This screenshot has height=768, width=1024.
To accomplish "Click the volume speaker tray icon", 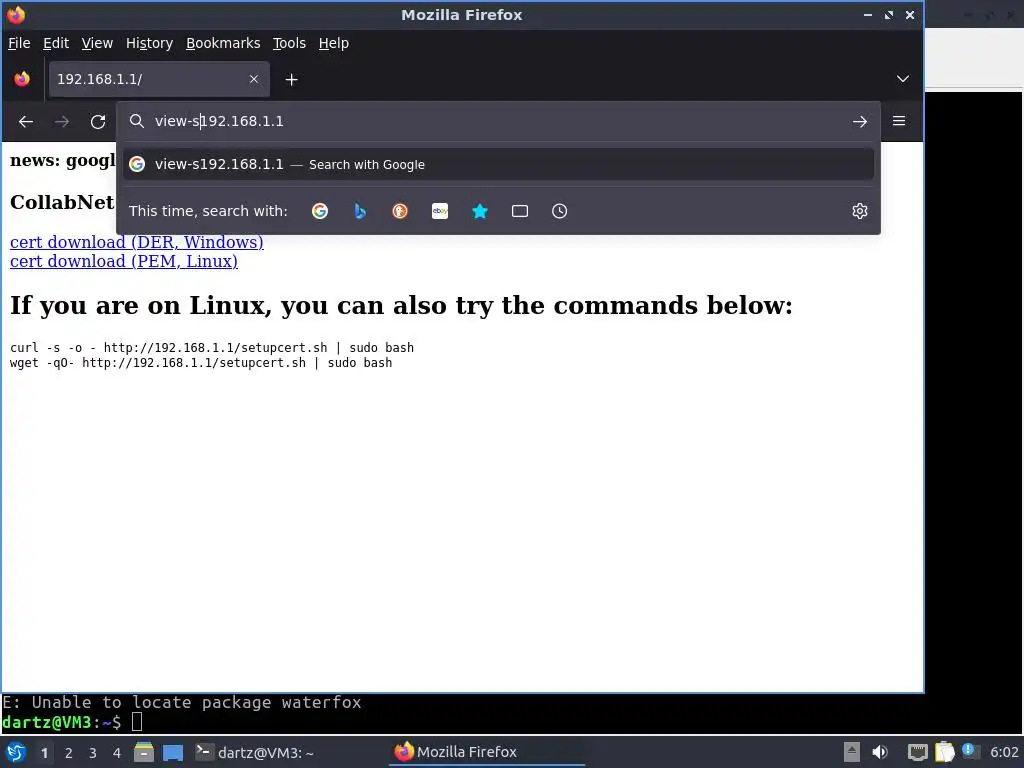I will tap(880, 752).
